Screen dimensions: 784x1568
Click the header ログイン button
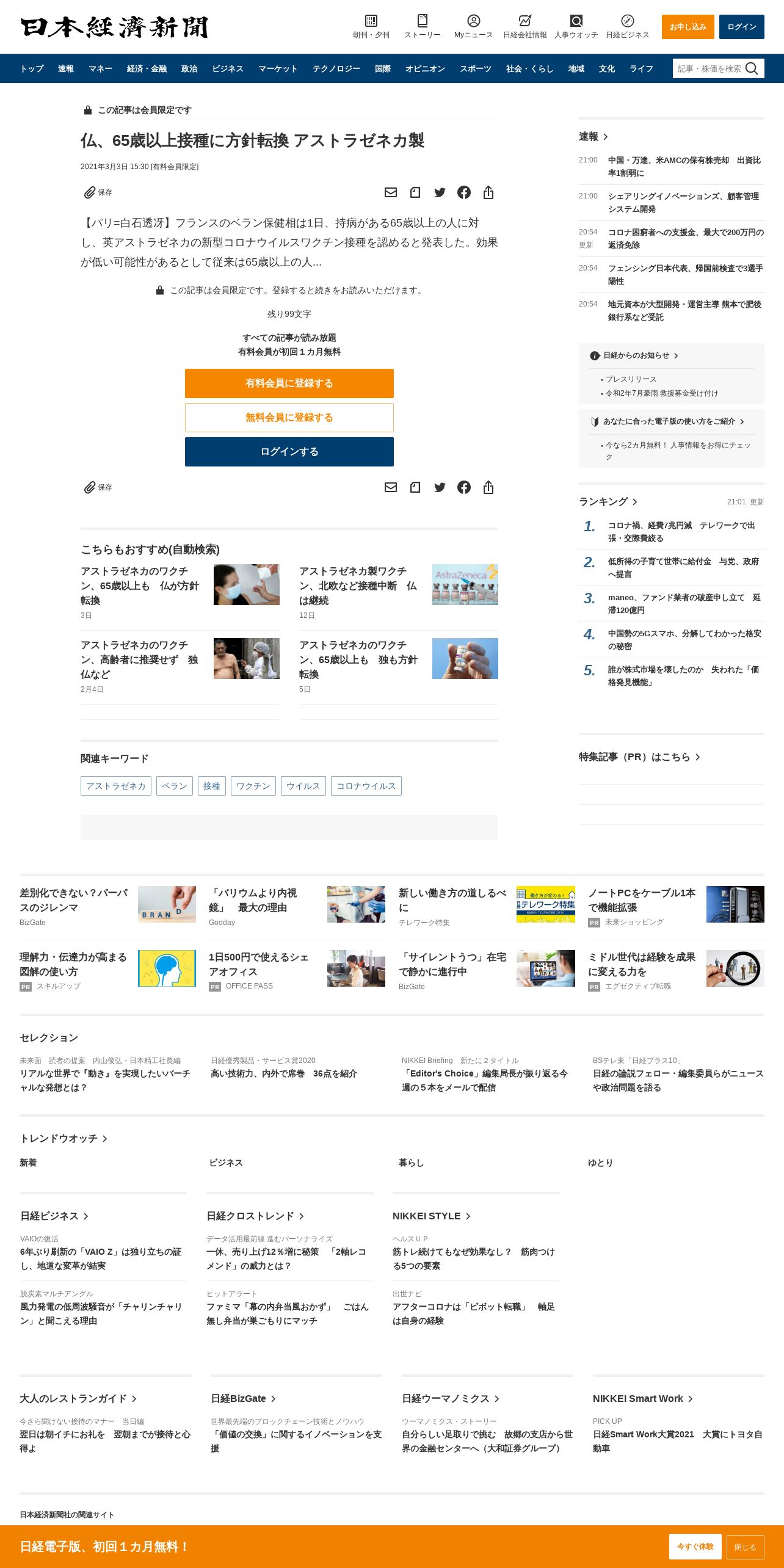pyautogui.click(x=742, y=27)
